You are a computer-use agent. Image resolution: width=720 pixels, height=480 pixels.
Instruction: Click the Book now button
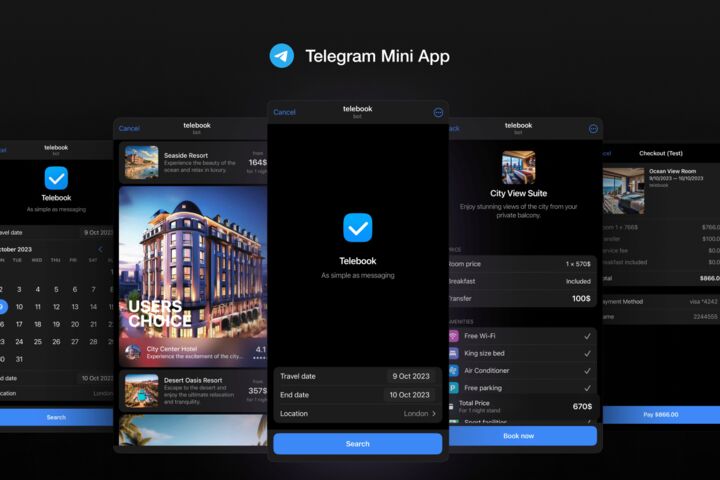pyautogui.click(x=523, y=436)
